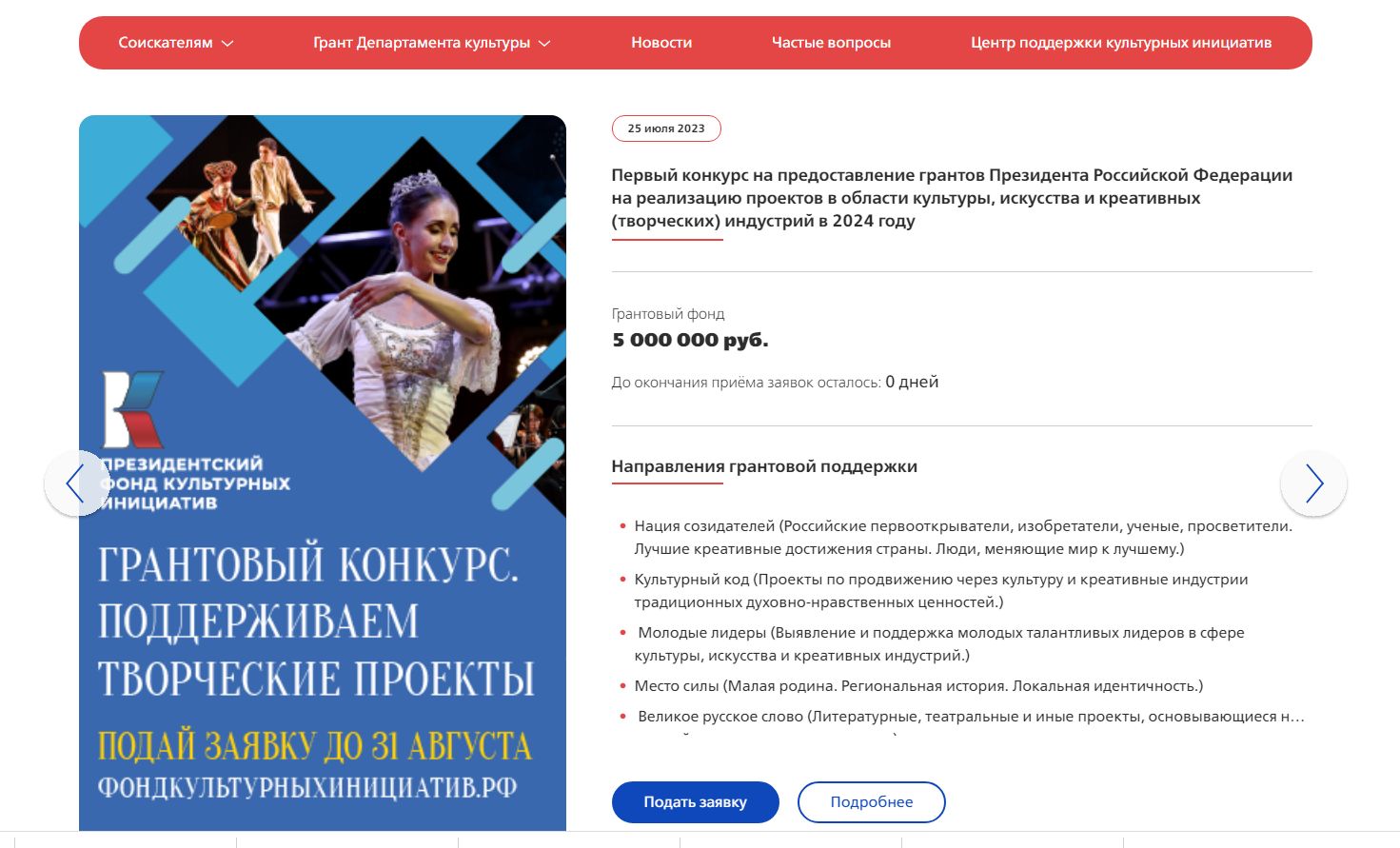Select the Место силы direction item
1400x848 pixels.
pyautogui.click(x=918, y=686)
